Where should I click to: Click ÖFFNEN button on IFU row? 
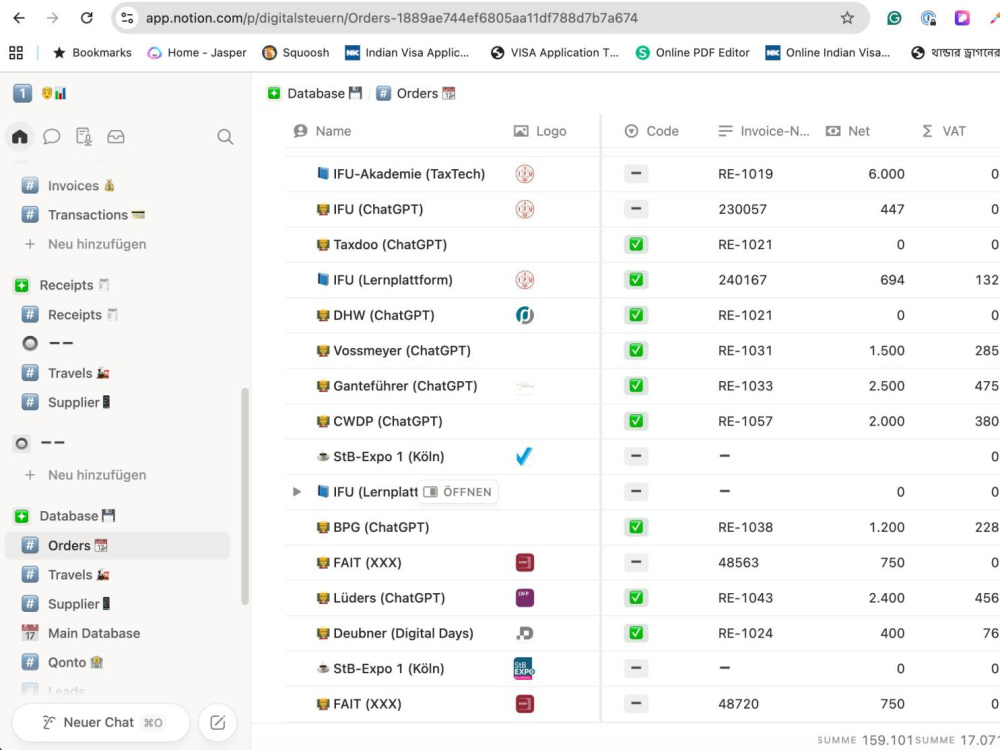(458, 492)
